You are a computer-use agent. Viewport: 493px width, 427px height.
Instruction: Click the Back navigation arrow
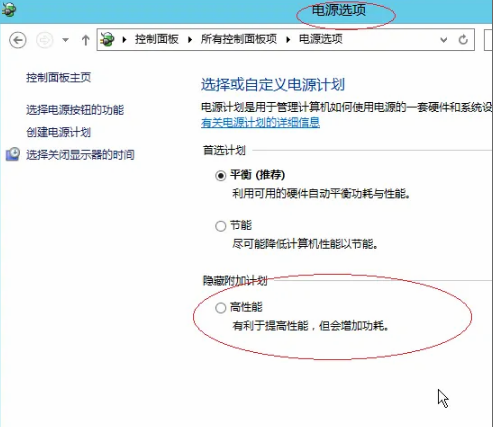[18, 40]
